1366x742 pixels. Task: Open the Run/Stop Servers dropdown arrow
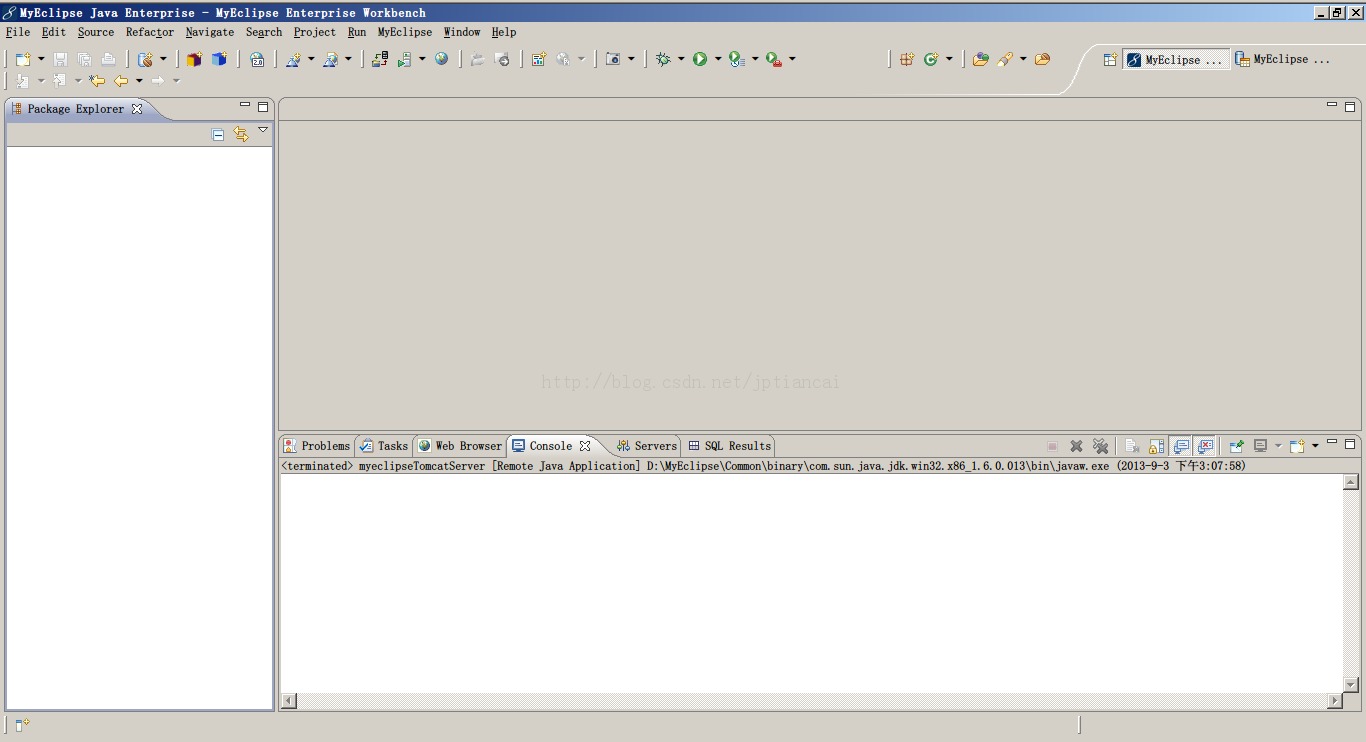[x=422, y=59]
